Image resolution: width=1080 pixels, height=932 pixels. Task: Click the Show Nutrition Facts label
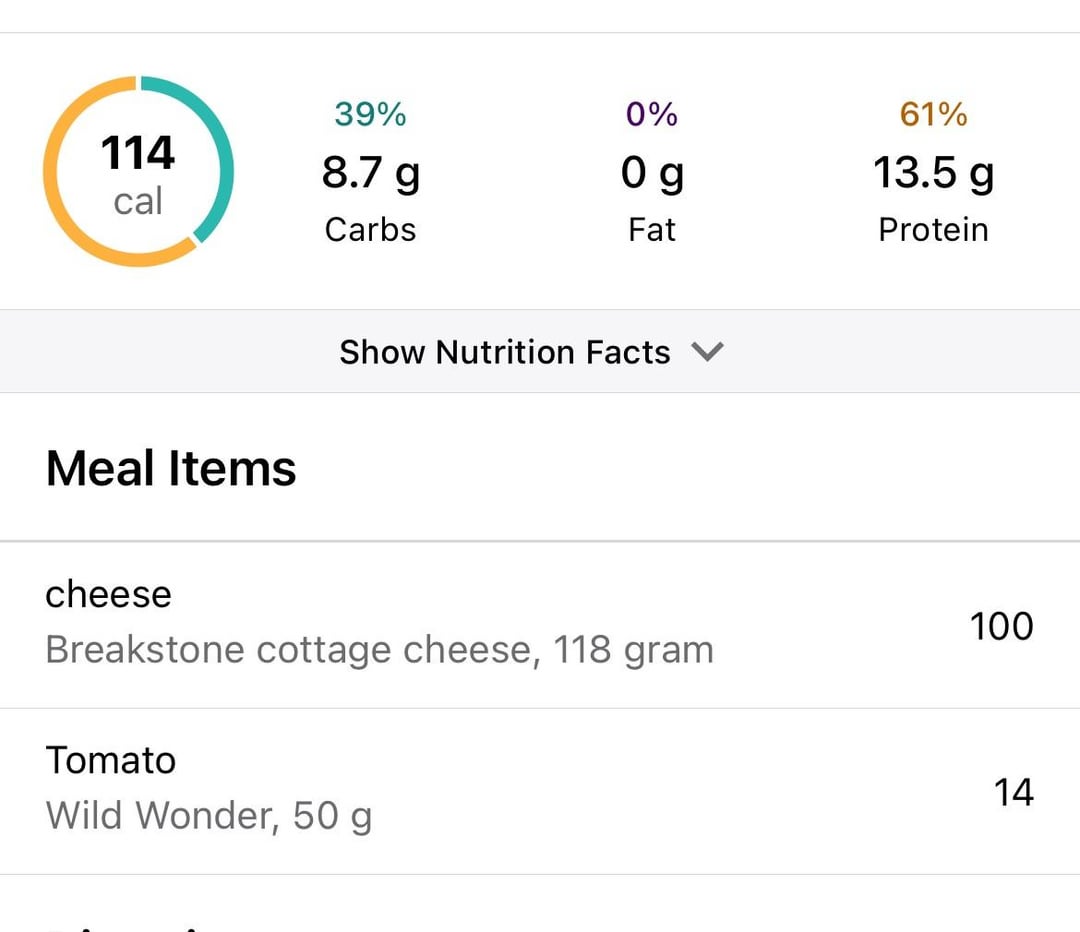point(505,352)
